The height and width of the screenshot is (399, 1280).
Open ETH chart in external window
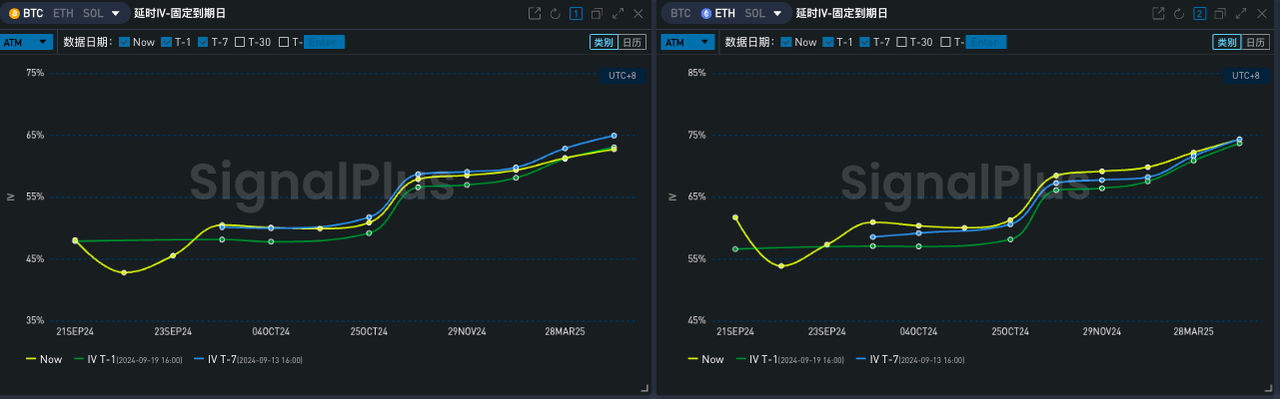pos(1158,14)
